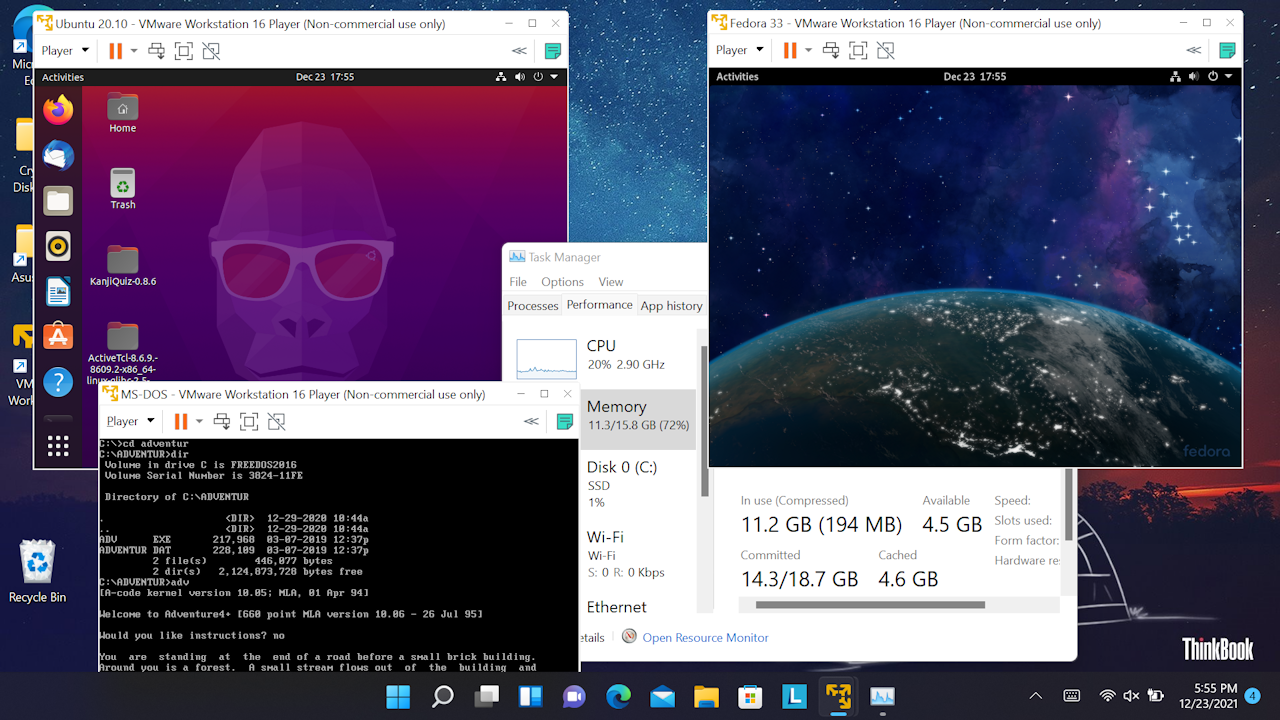Suspend the MS-DOS virtual machine
This screenshot has height=720, width=1280.
click(x=181, y=421)
